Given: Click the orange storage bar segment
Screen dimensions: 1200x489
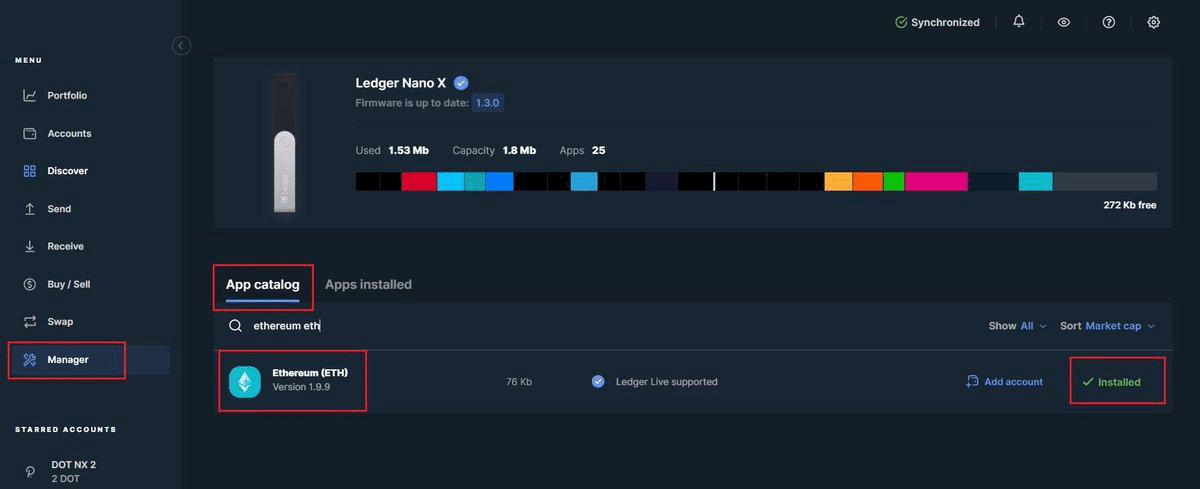Looking at the screenshot, I should [x=867, y=181].
